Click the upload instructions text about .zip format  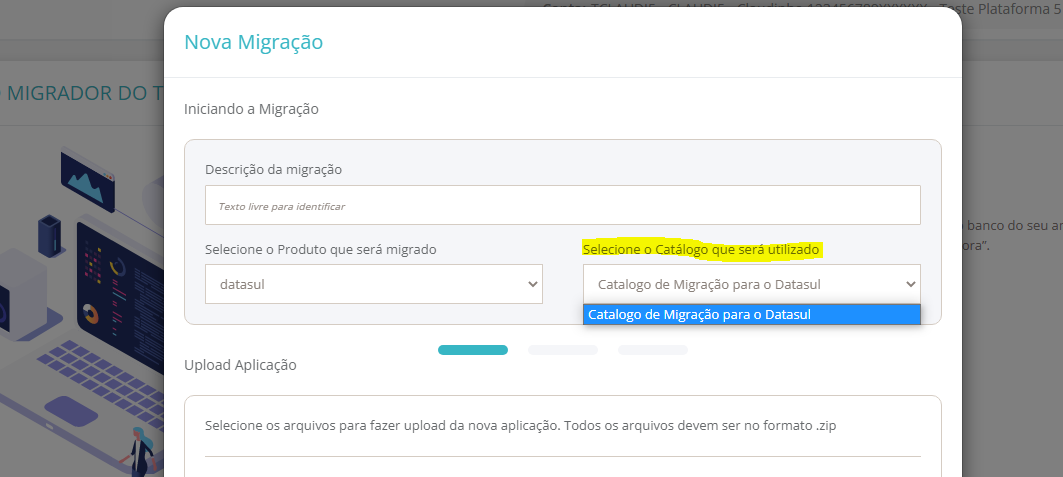tap(521, 426)
